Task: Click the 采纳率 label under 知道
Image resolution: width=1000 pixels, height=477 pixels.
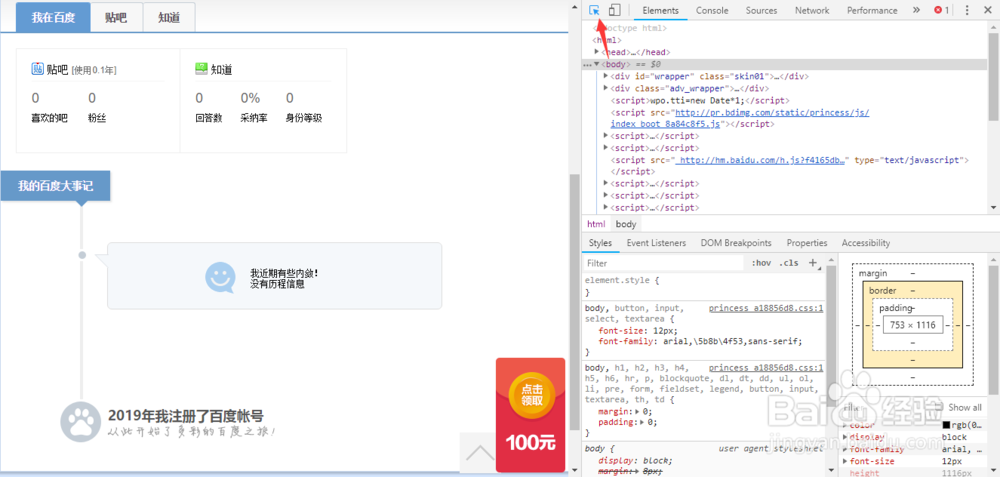Action: tap(253, 118)
